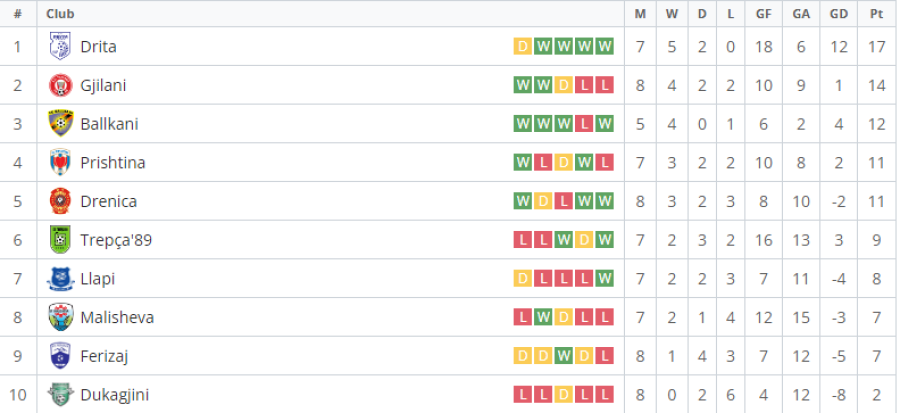The height and width of the screenshot is (413, 900).
Task: Open the Malisheva club crest
Action: tap(60, 317)
